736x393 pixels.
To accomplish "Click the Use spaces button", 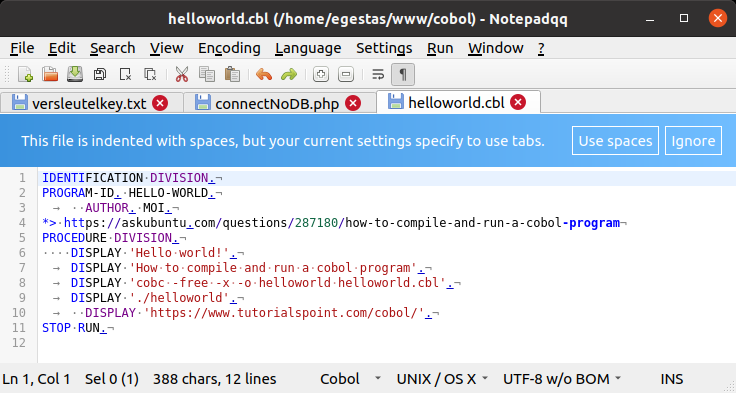I will [x=615, y=140].
